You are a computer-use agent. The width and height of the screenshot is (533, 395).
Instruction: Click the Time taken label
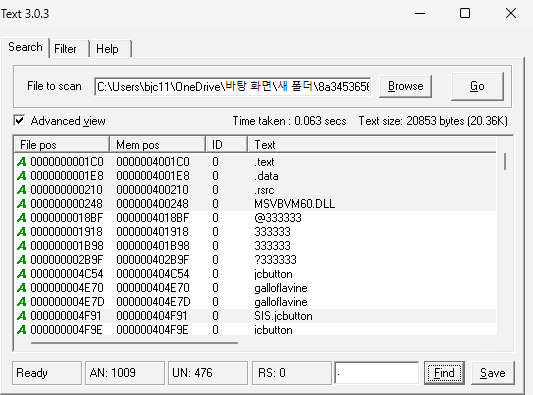coord(289,121)
